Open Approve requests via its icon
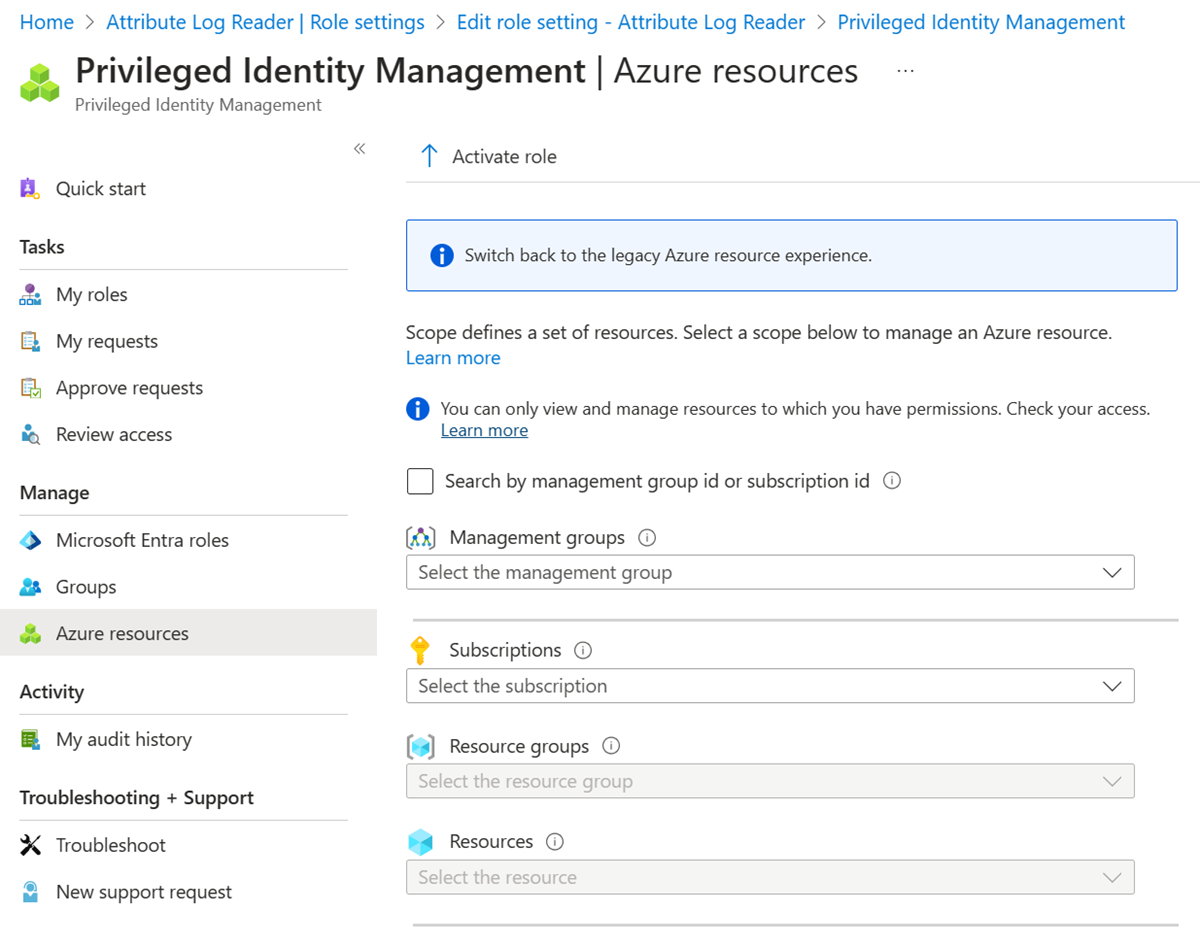Viewport: 1200px width, 947px height. pos(30,388)
